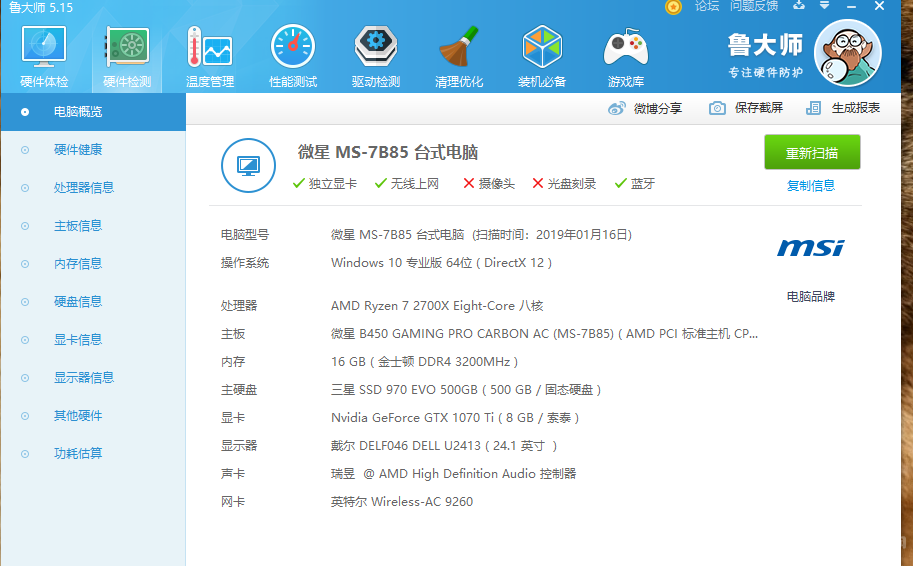913x566 pixels.
Task: Click the B450 GAMING PRO CARBON AC value
Action: coord(544,334)
